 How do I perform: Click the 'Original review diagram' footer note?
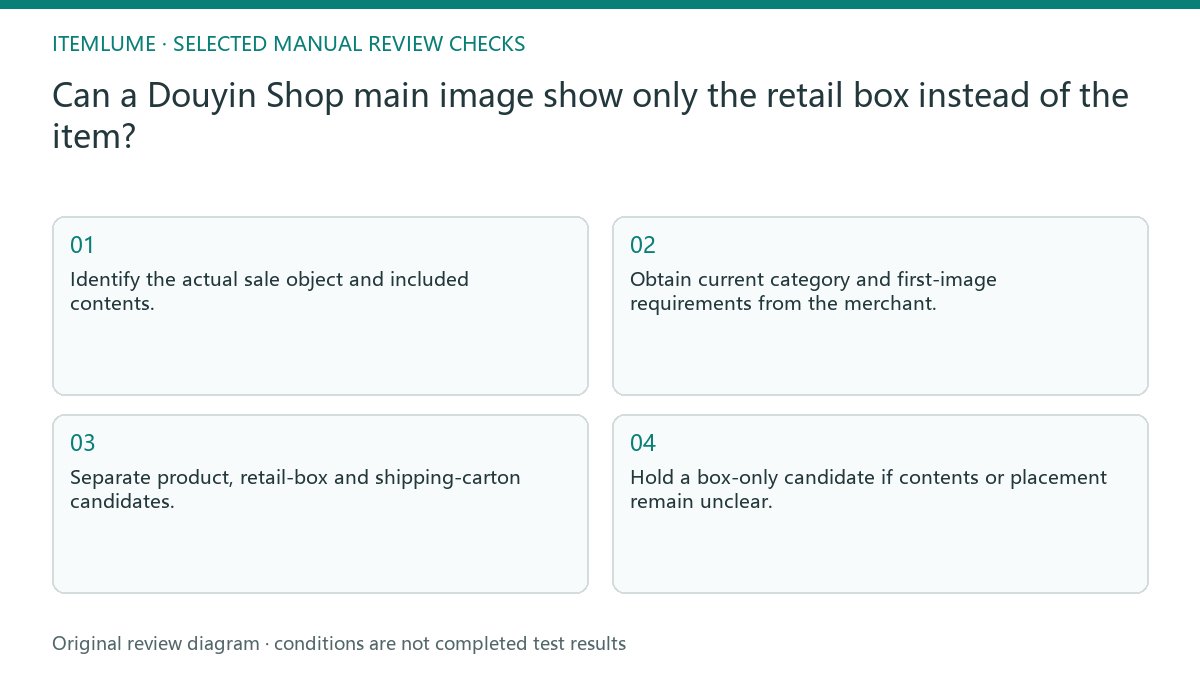339,644
